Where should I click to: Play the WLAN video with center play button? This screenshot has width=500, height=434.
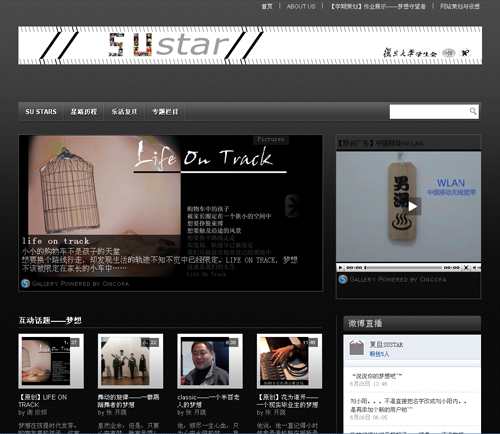[413, 206]
